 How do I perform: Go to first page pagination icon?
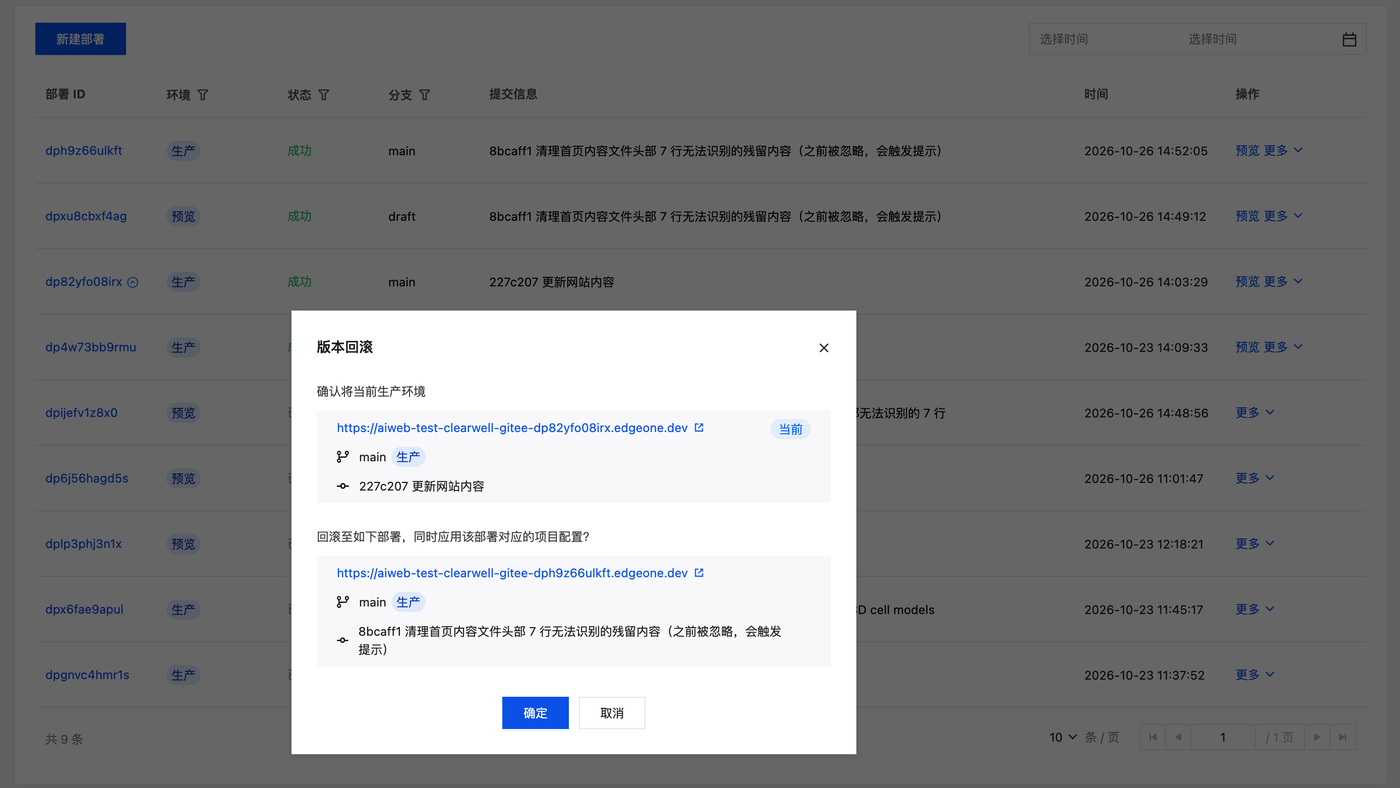[x=1153, y=737]
